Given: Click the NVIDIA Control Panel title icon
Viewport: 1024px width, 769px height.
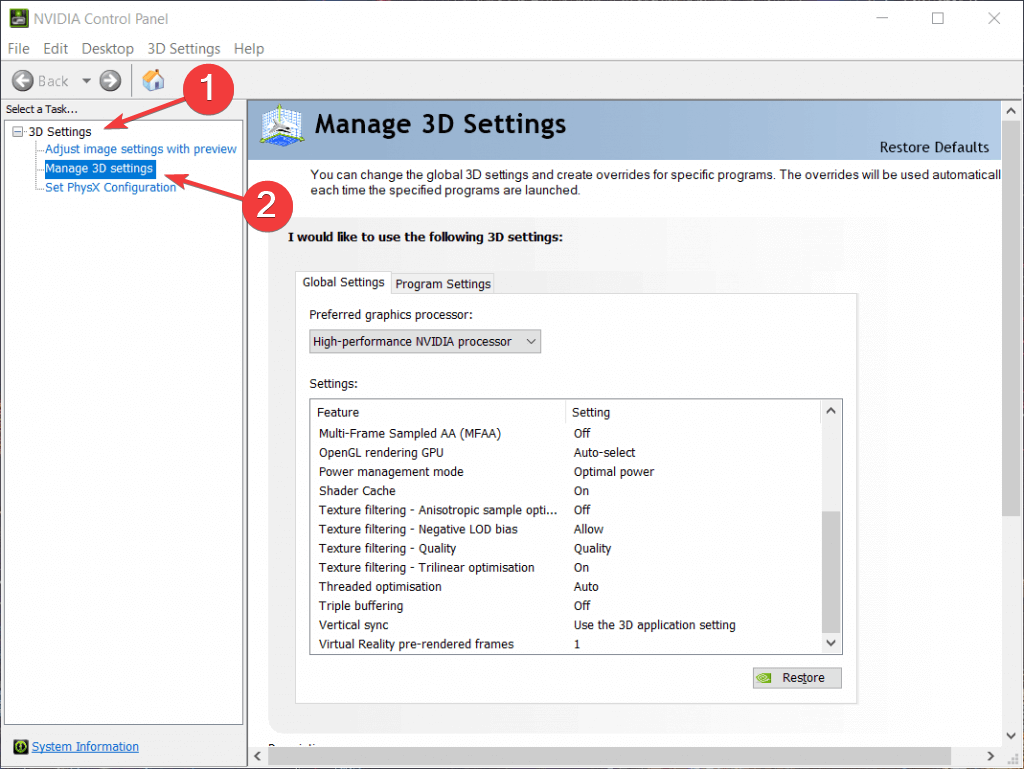Looking at the screenshot, I should coord(19,18).
